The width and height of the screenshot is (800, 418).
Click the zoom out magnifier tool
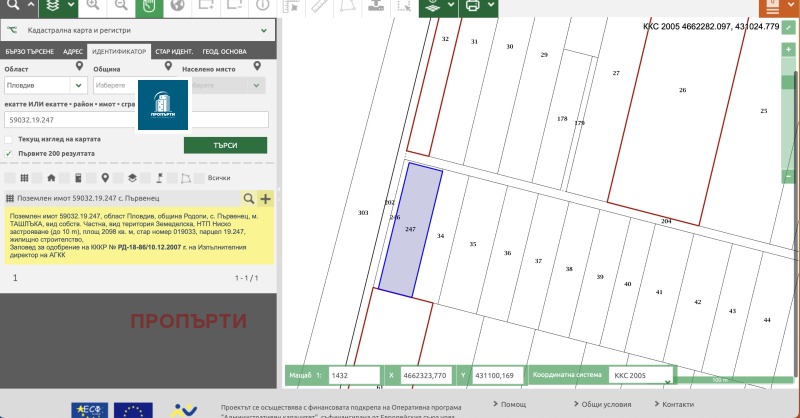(x=119, y=5)
